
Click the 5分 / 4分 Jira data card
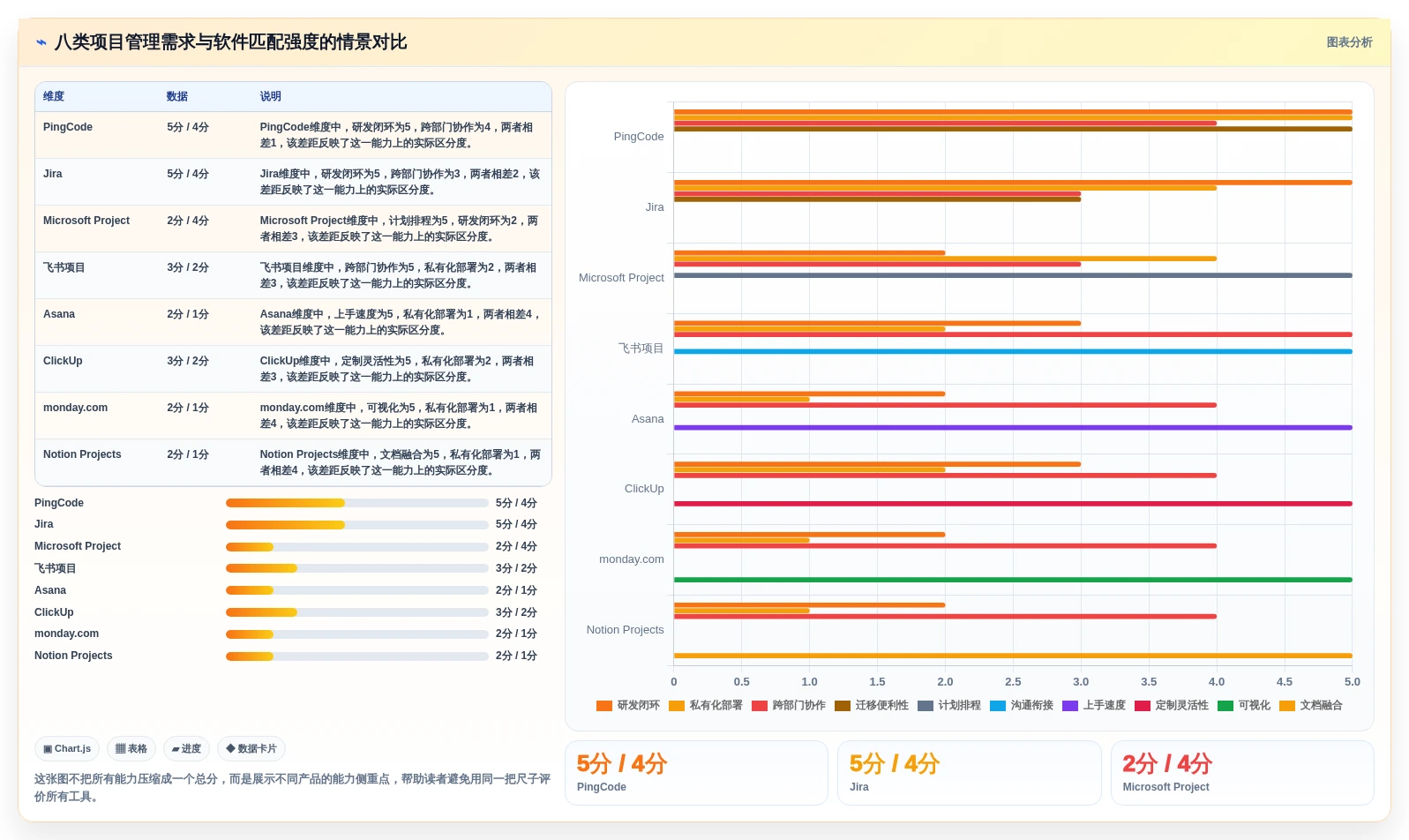[x=969, y=773]
